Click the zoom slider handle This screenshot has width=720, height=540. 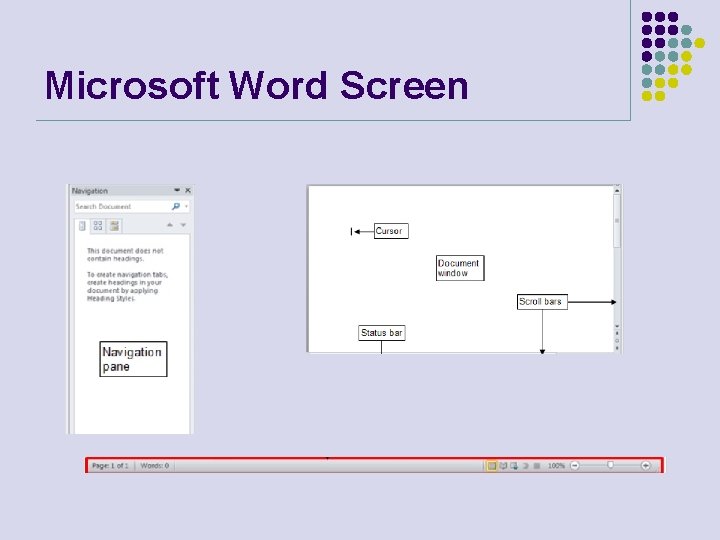610,465
